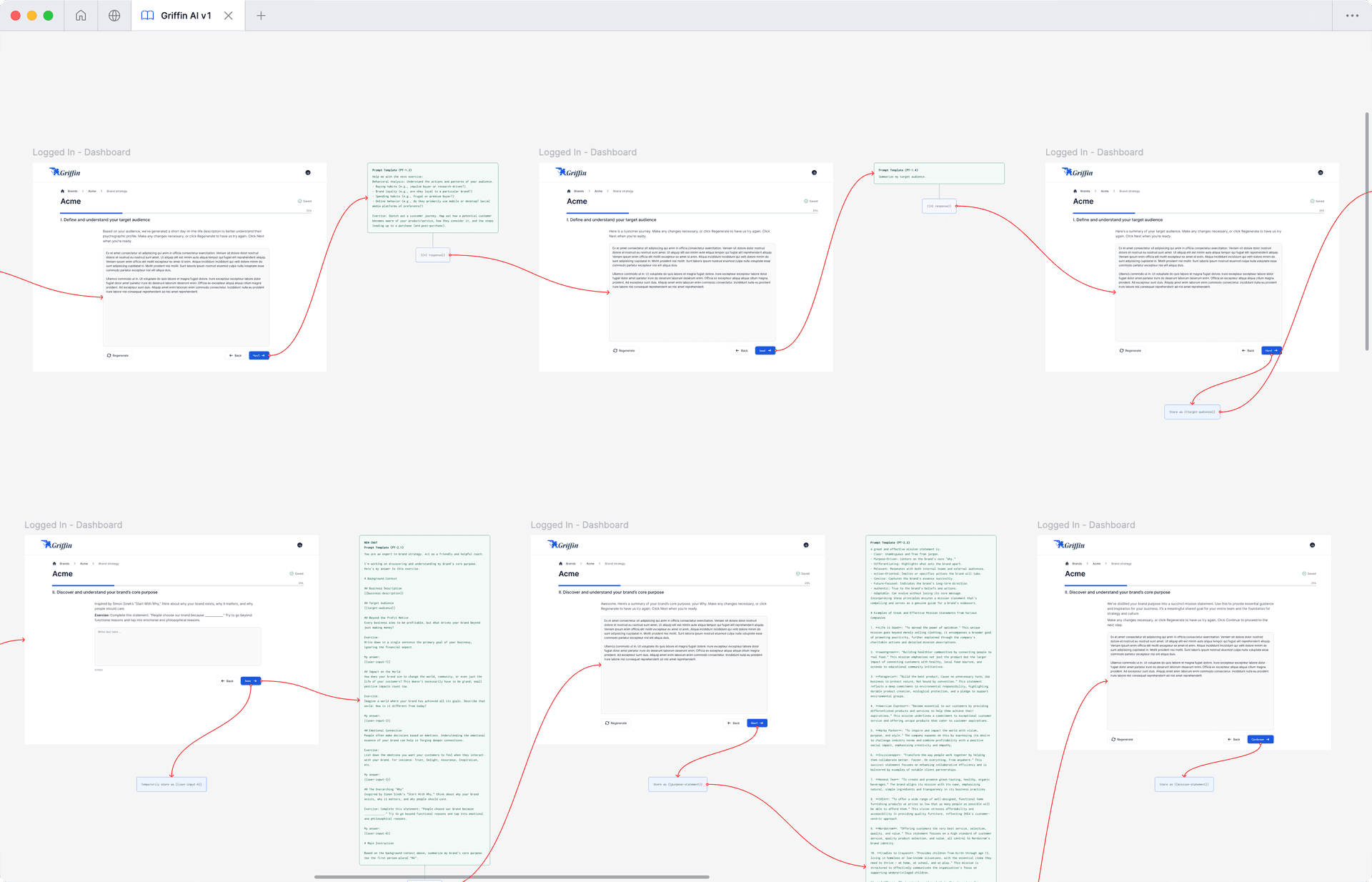
Task: Click the Griffin logo in the purpose exercise frame
Action: 57,545
